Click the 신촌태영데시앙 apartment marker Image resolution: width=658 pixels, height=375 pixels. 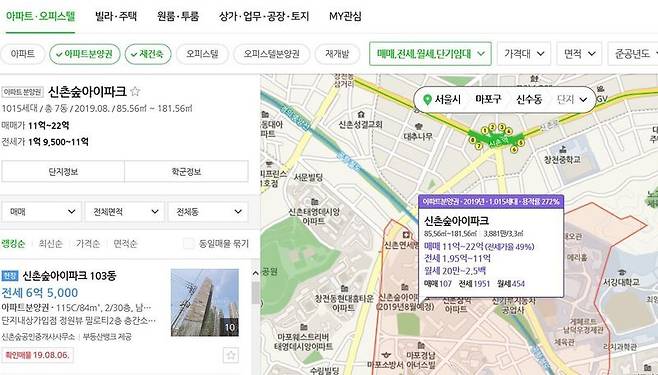tap(314, 202)
